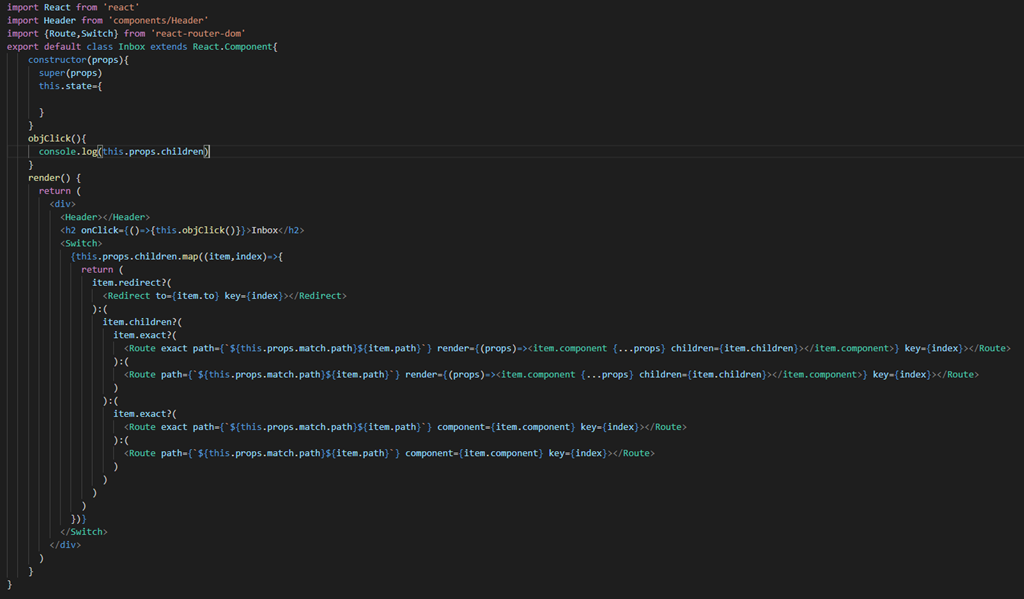Click the onClick attribute on the h2
1024x599 pixels.
click(x=105, y=230)
